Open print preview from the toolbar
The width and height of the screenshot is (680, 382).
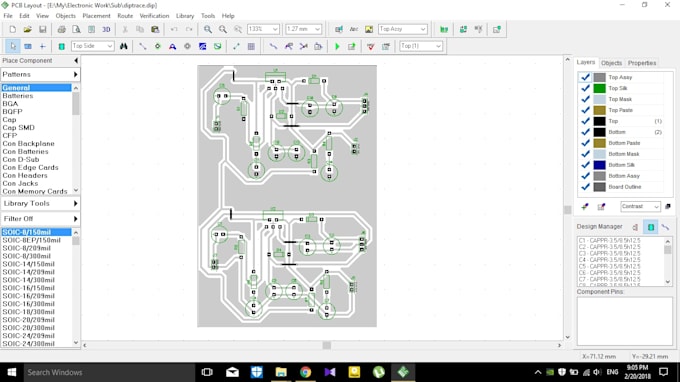(76, 29)
